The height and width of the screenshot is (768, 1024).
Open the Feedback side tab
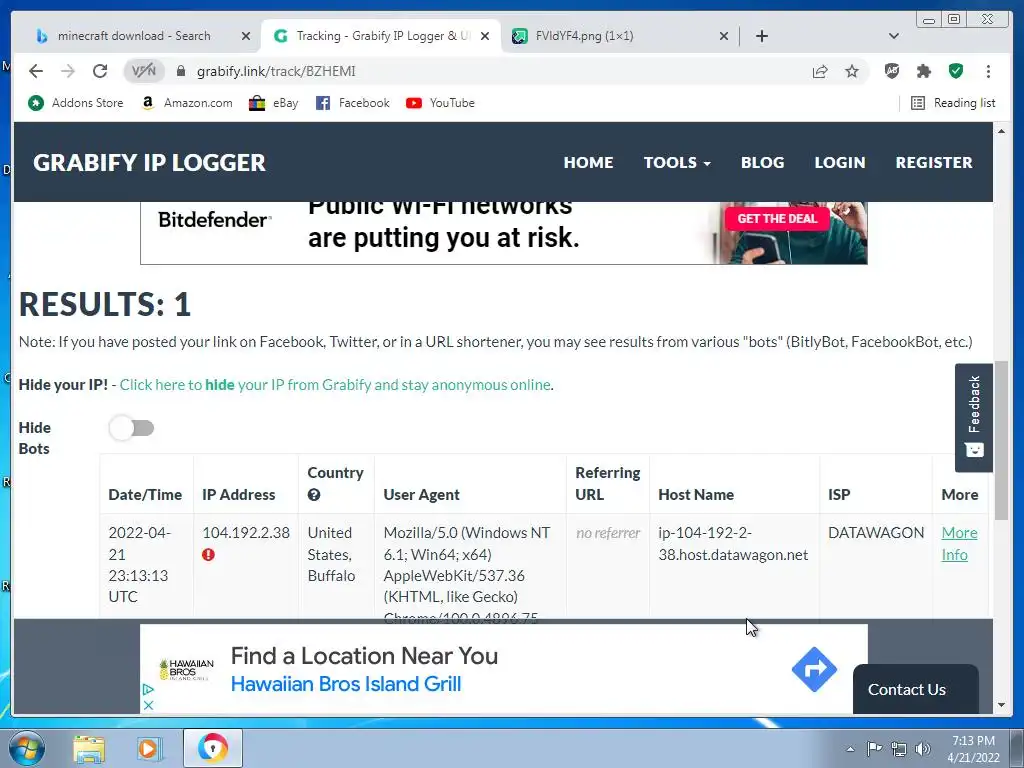pos(974,417)
